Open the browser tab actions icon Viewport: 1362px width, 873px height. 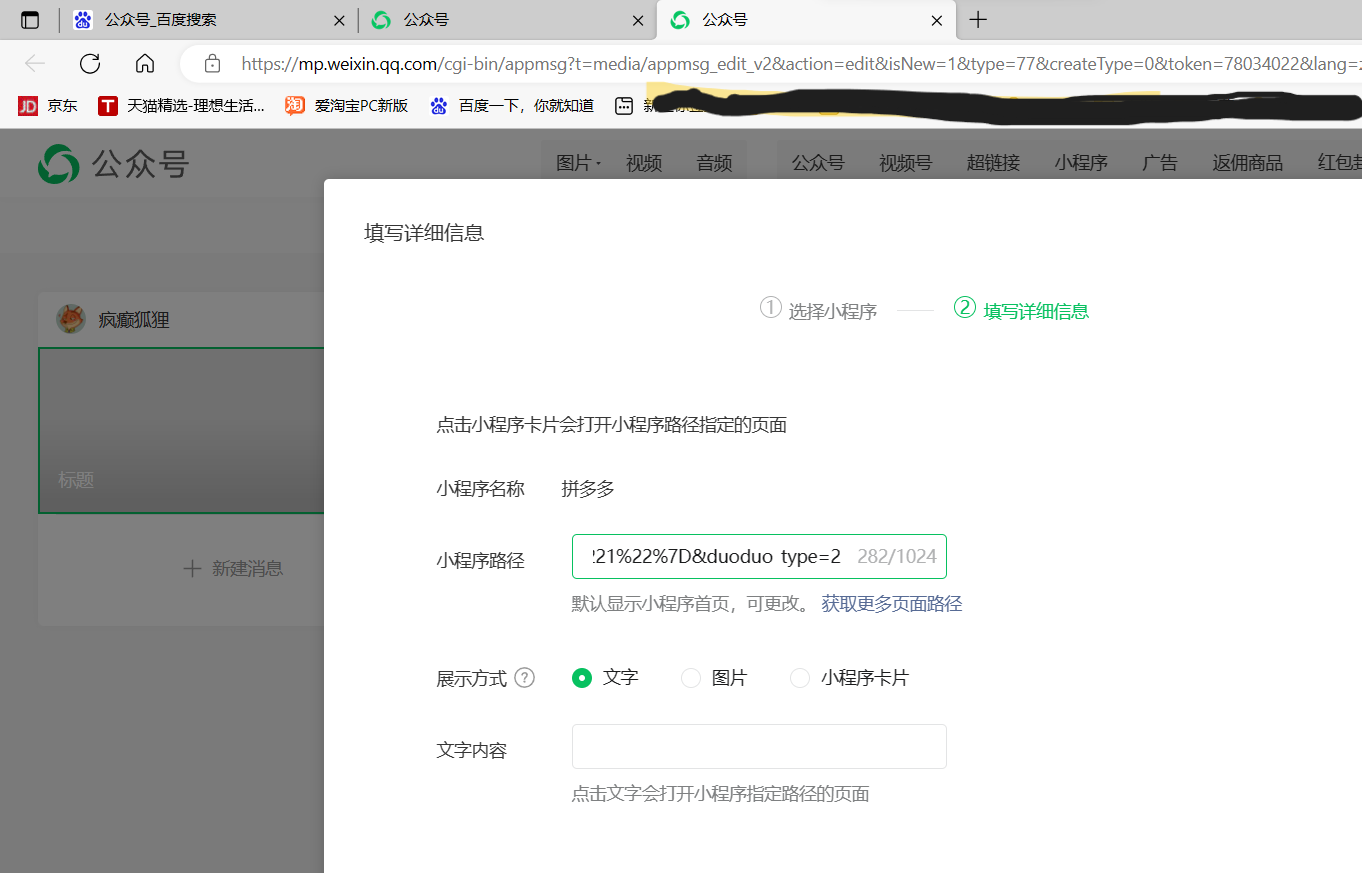click(x=30, y=20)
